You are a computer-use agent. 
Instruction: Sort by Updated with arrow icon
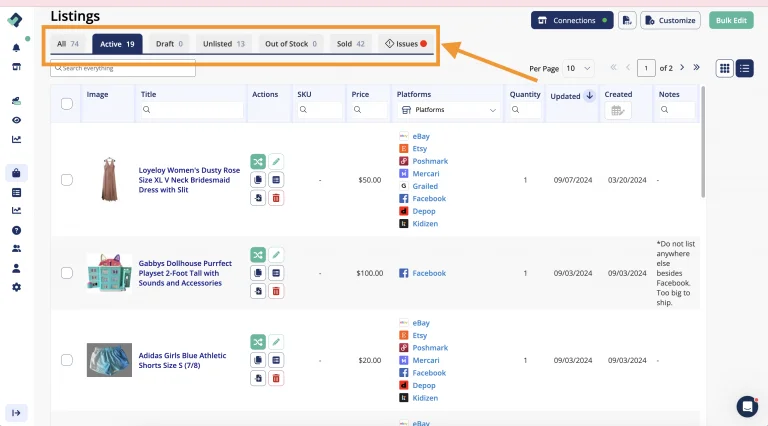click(x=590, y=96)
